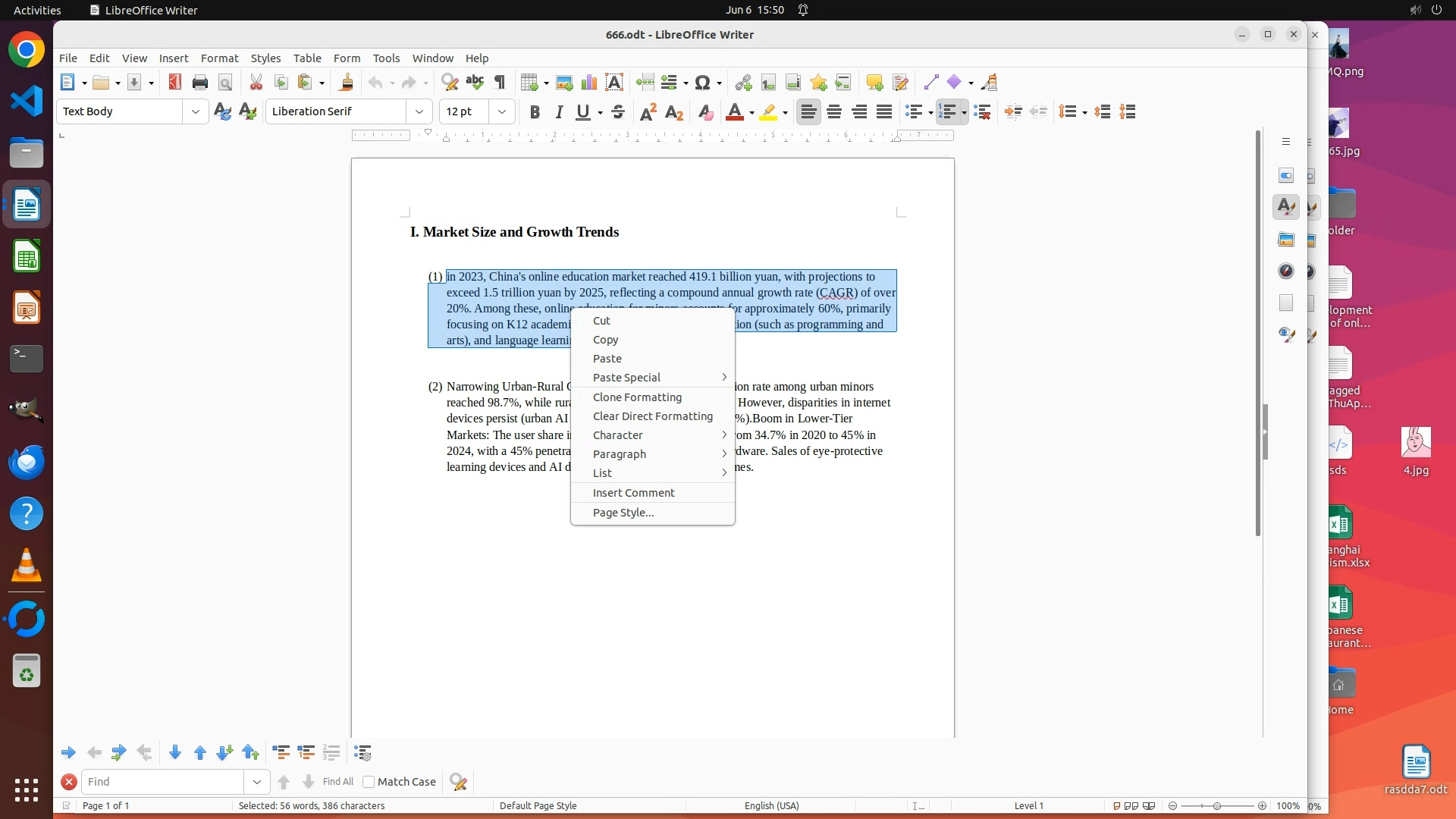Viewport: 1456px width, 819px height.
Task: Click the Insert Special Character omega icon
Action: click(x=702, y=83)
